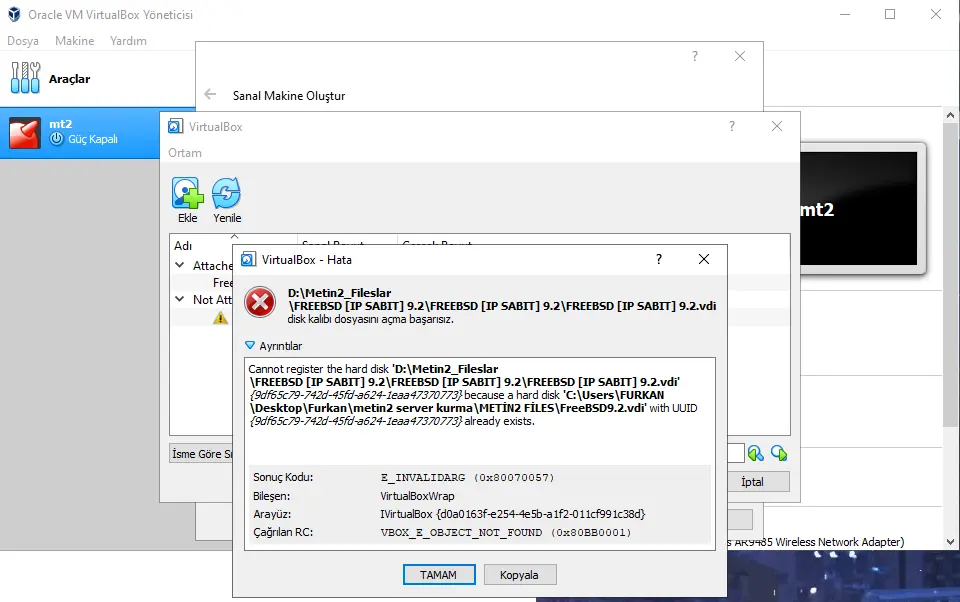Click scrollbar down arrow in main window
This screenshot has width=960, height=602.
(950, 541)
